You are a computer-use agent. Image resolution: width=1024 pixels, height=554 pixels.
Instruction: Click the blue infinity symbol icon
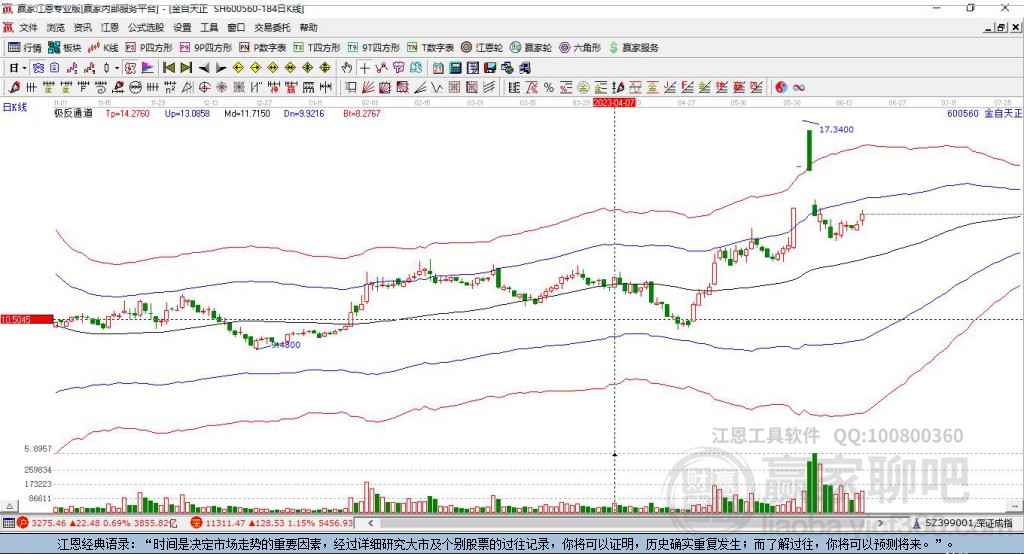[799, 88]
